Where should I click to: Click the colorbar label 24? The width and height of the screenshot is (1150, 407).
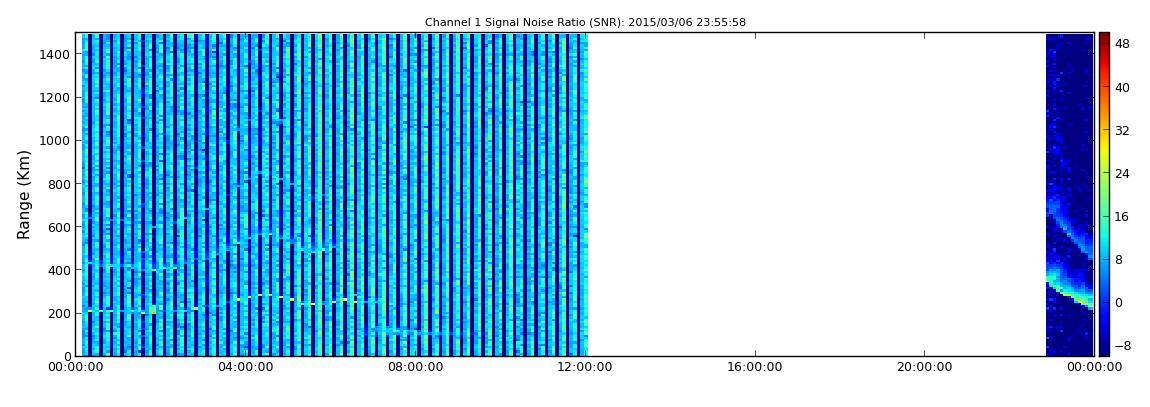1122,174
